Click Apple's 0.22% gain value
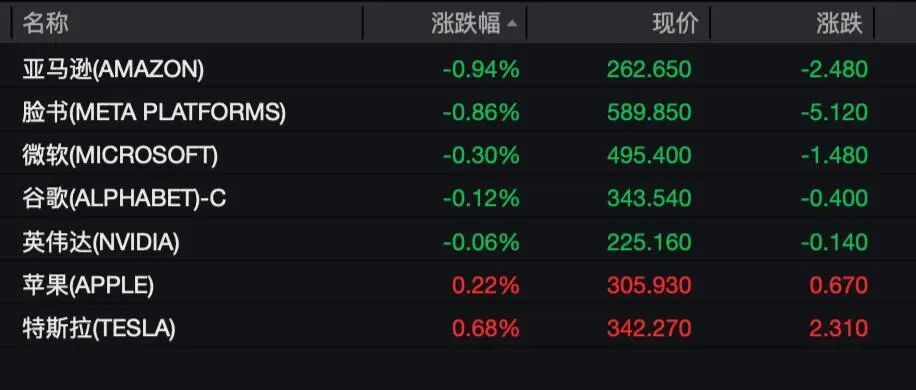Viewport: 916px width, 390px height. pos(485,285)
